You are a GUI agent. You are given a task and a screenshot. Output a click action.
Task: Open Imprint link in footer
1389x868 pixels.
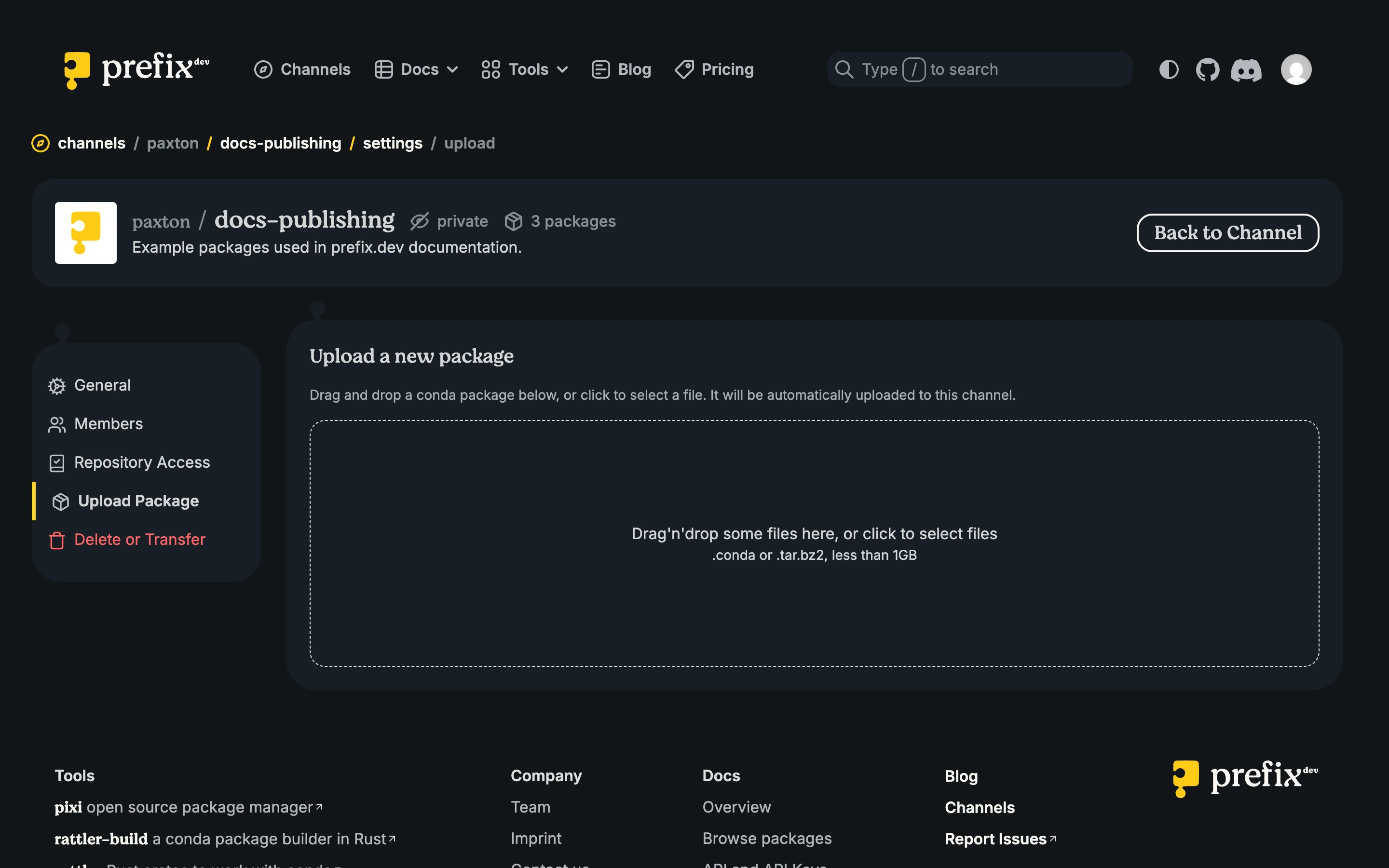click(x=536, y=839)
